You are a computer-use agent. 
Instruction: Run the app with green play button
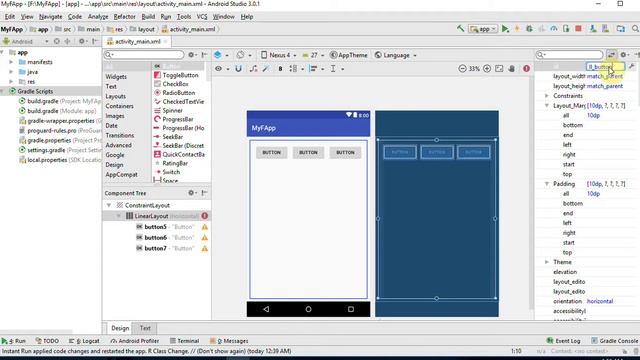(505, 29)
